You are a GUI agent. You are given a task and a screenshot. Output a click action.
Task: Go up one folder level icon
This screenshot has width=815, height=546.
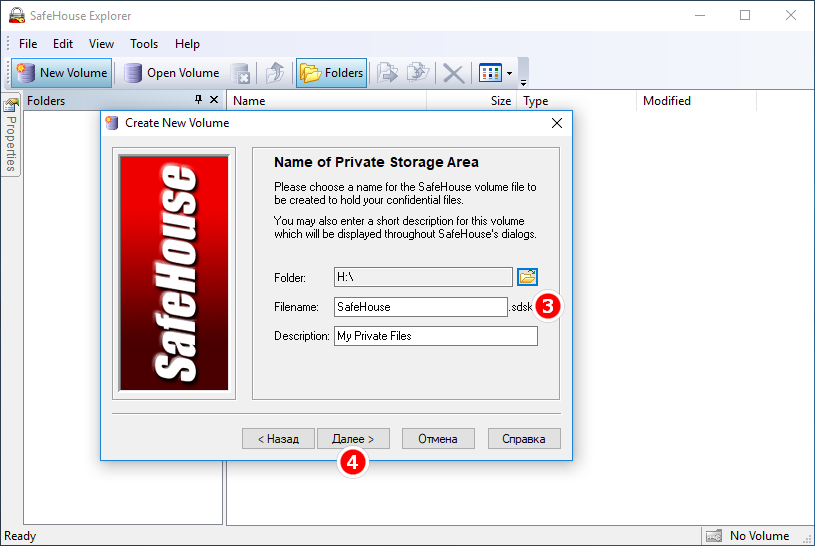pyautogui.click(x=275, y=73)
